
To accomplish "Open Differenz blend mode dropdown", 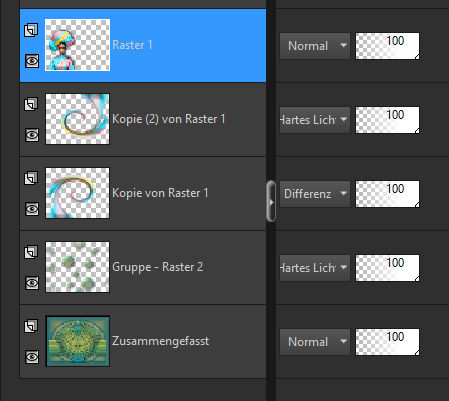I will coord(315,194).
